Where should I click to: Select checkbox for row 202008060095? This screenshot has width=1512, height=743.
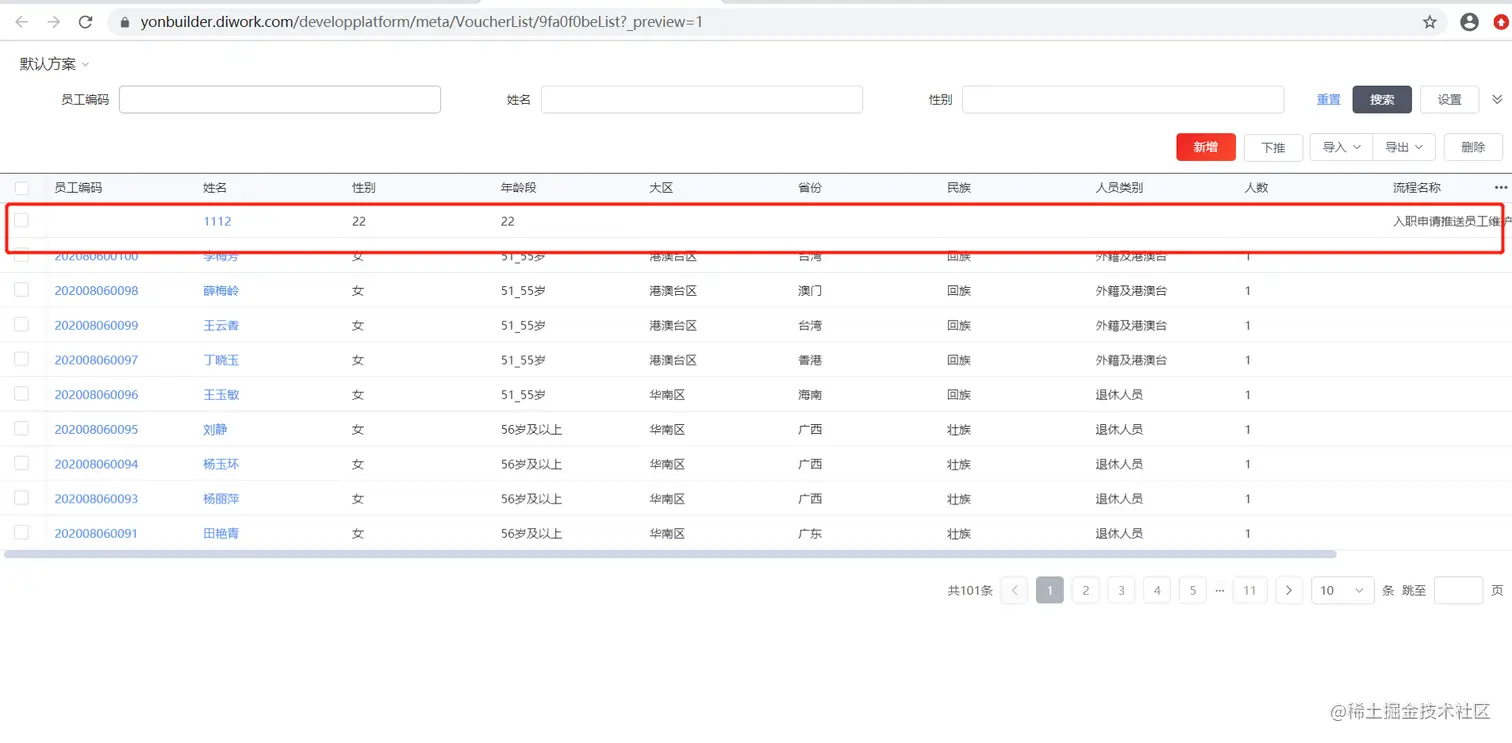pos(22,429)
